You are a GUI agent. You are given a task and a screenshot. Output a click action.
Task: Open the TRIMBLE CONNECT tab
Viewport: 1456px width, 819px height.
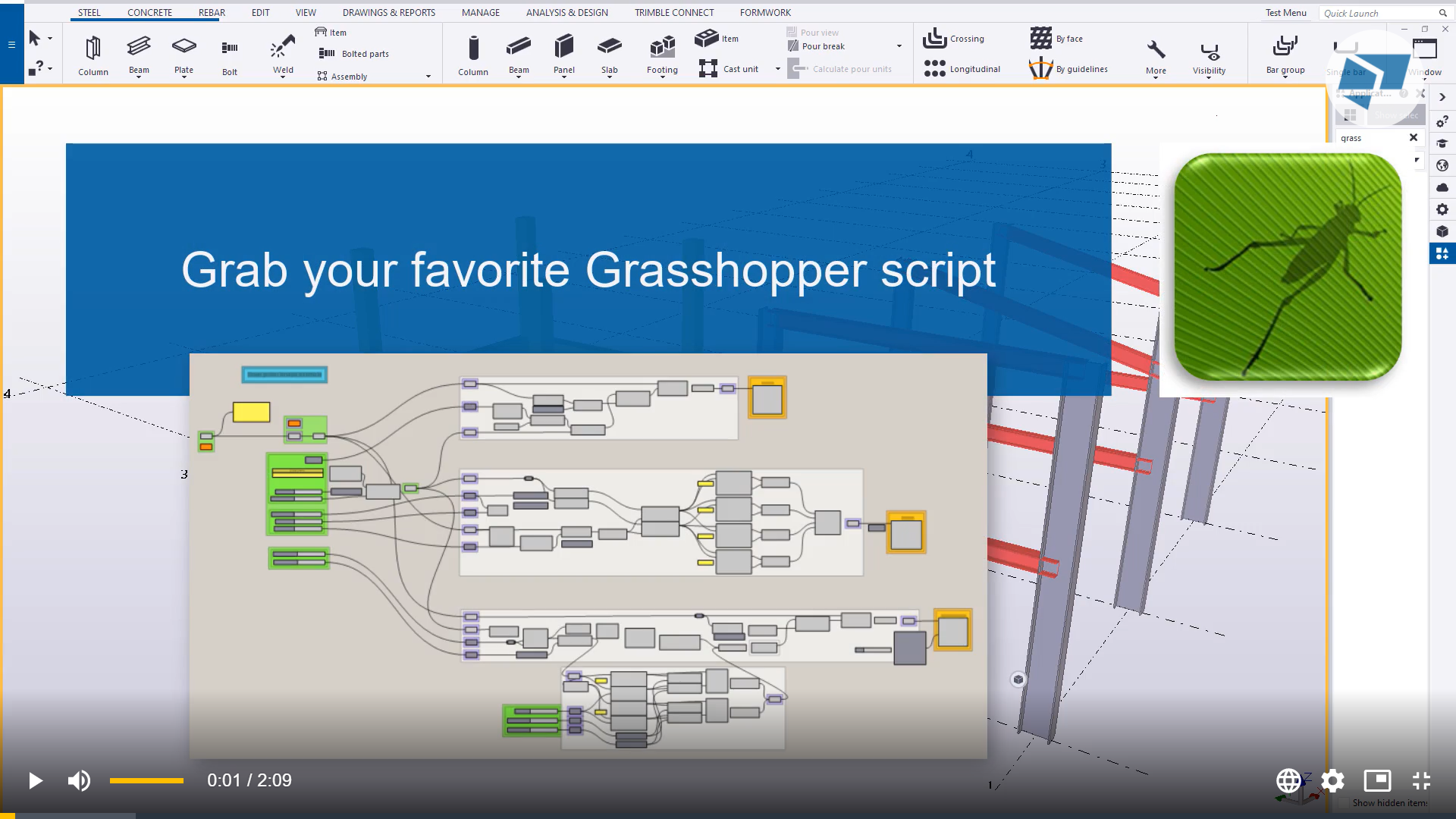coord(674,13)
